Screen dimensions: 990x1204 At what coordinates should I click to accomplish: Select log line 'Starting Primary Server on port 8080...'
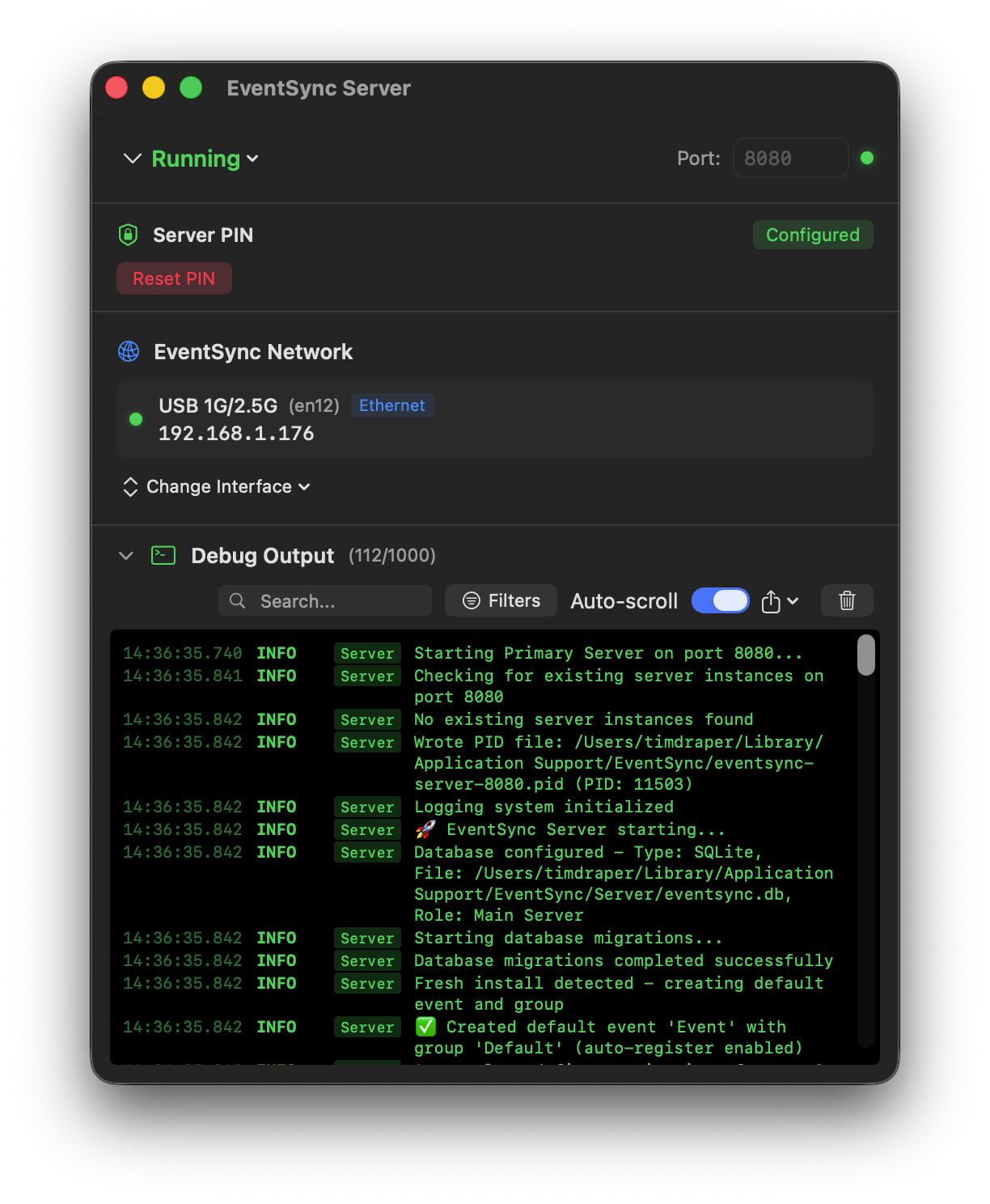coord(608,653)
